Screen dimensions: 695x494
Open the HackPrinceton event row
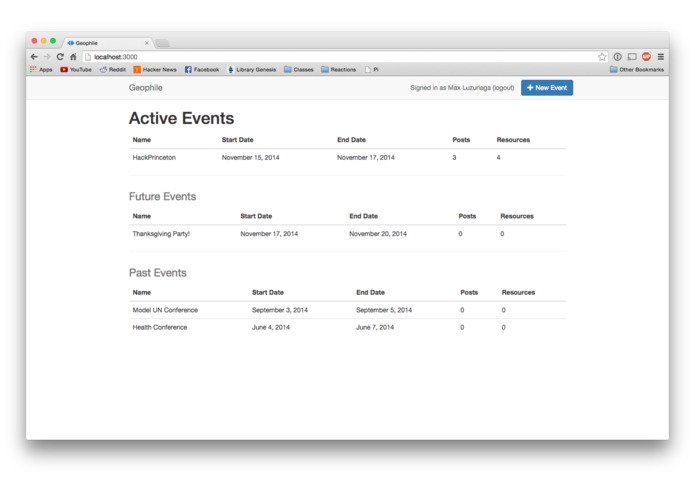point(348,158)
